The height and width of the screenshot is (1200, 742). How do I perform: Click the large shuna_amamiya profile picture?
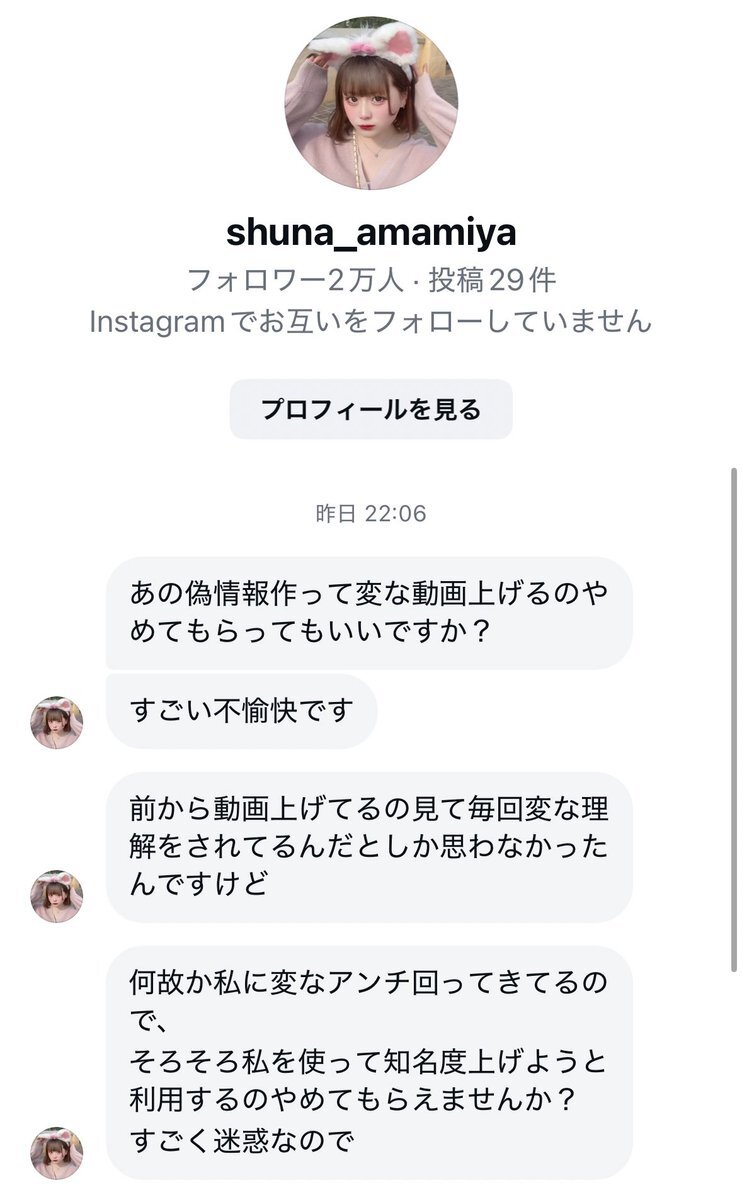(371, 103)
